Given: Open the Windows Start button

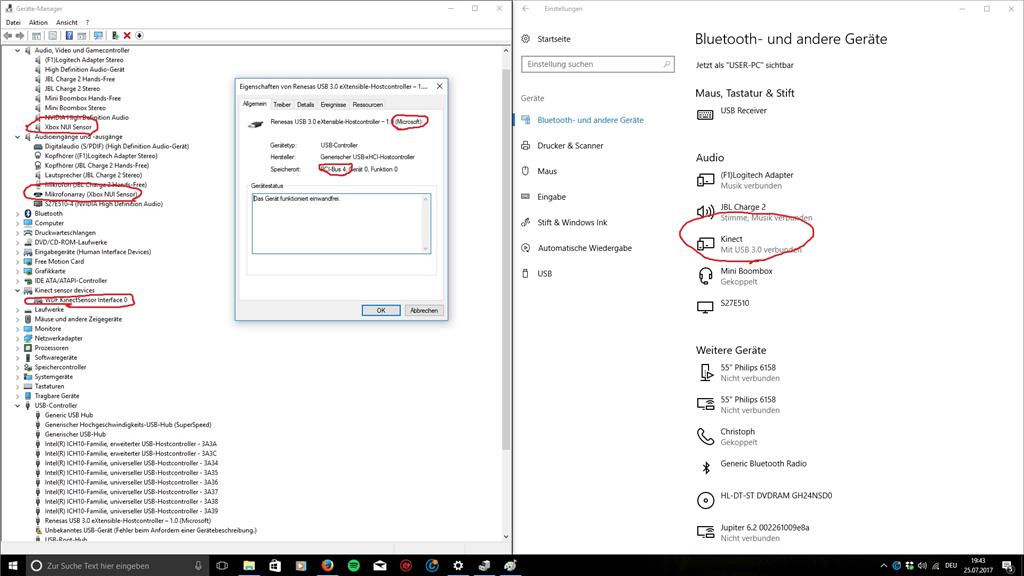Looking at the screenshot, I should click(x=12, y=566).
